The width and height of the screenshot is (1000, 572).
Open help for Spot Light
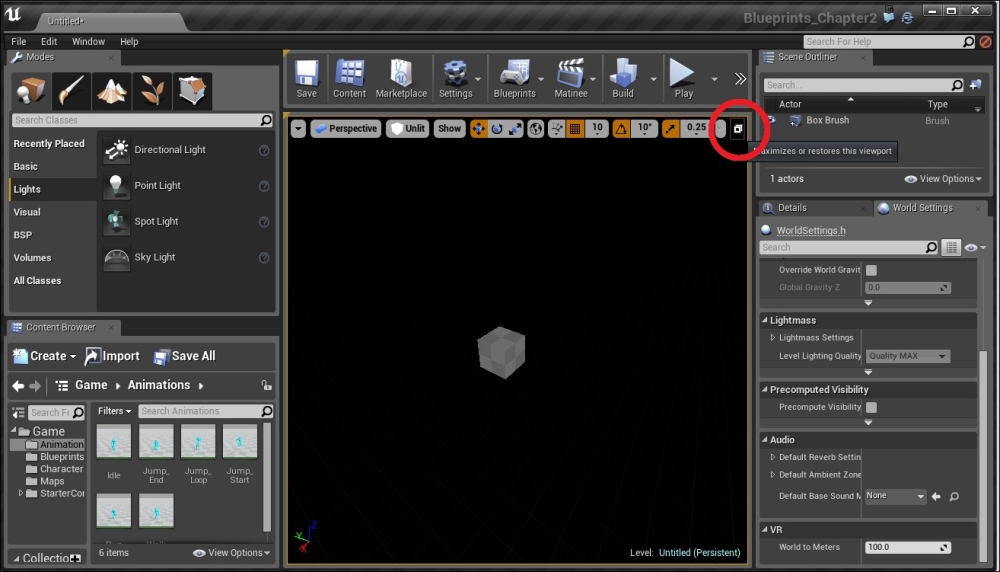[263, 222]
